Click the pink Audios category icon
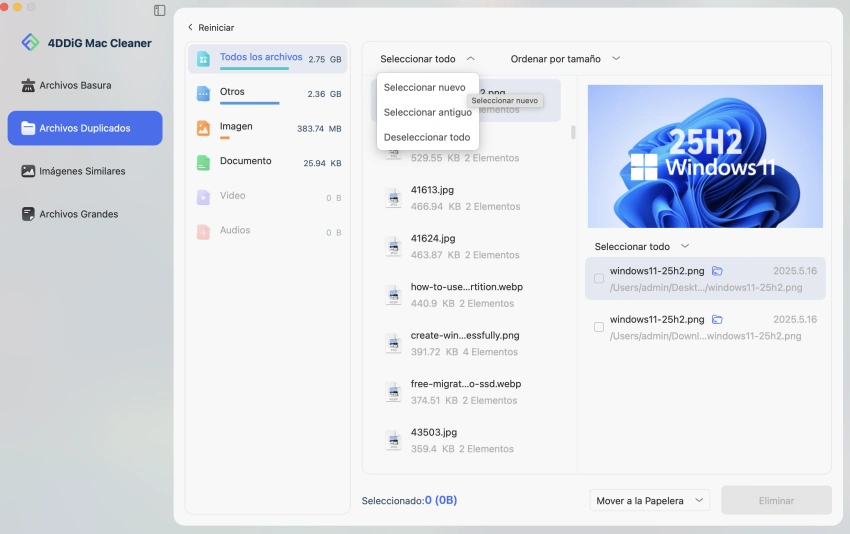Screen dimensions: 850x534 pos(203,232)
